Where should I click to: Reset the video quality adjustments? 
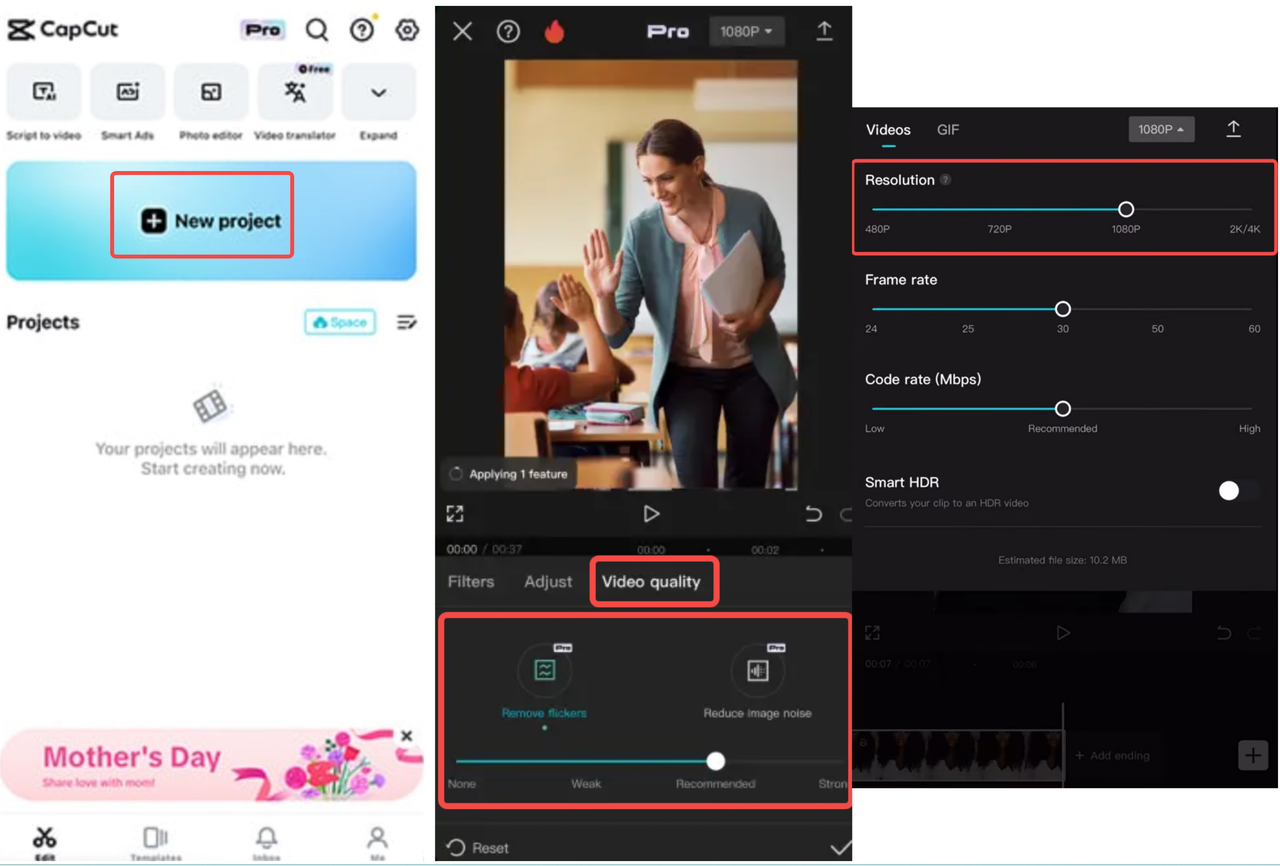478,847
